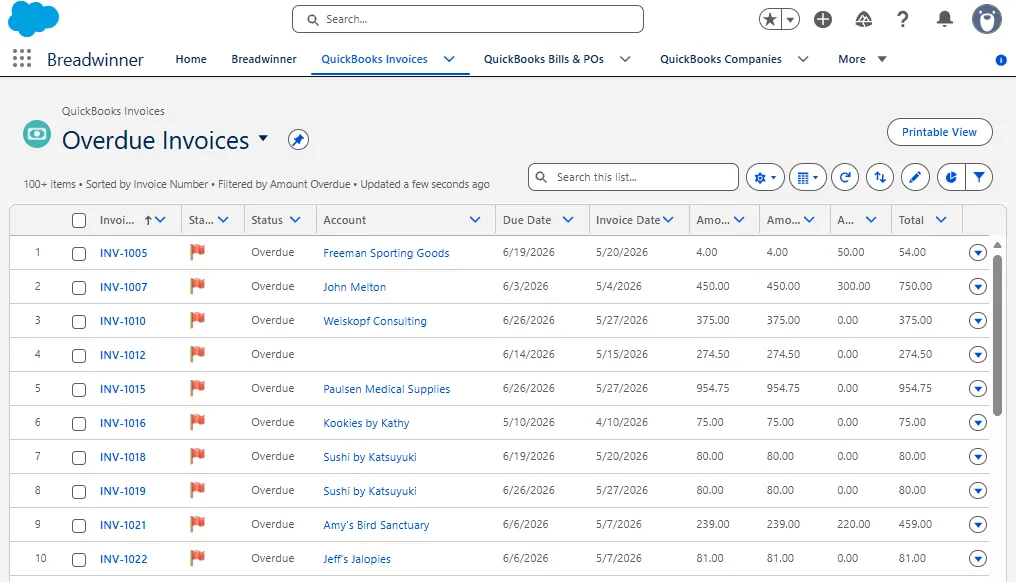Open row actions for INV-1016

click(978, 423)
